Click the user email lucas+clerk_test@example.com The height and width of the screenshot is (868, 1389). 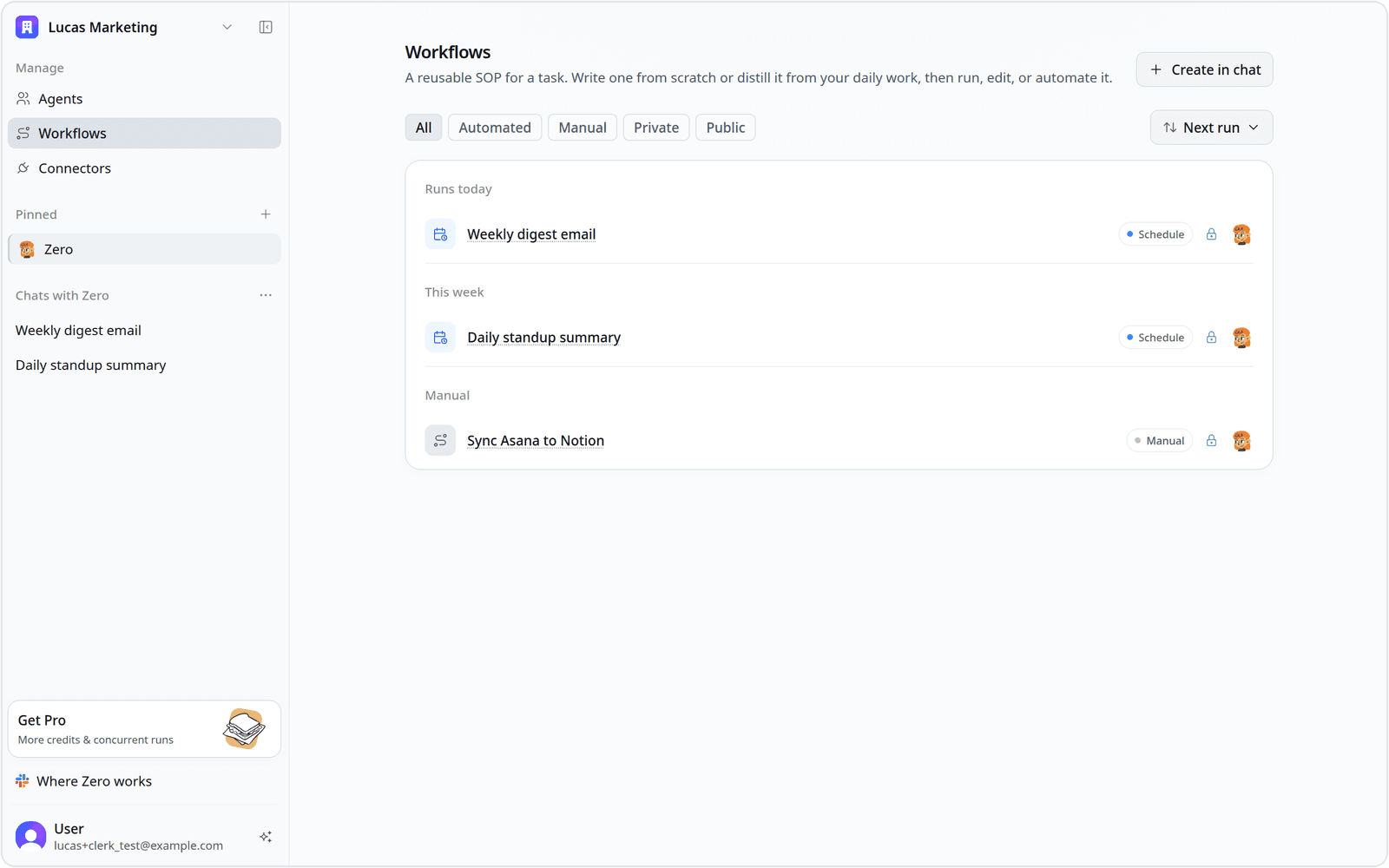tap(138, 845)
